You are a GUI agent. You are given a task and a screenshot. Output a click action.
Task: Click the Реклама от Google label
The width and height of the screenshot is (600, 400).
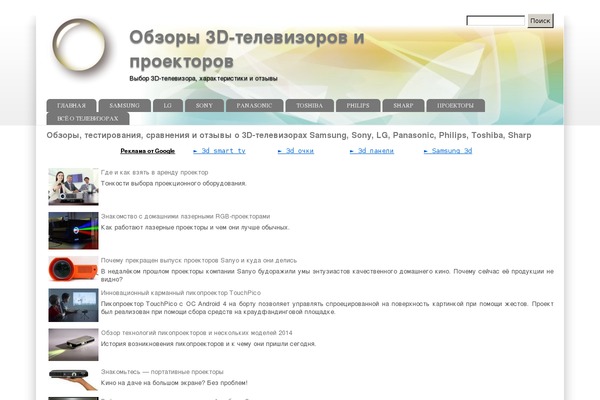148,151
